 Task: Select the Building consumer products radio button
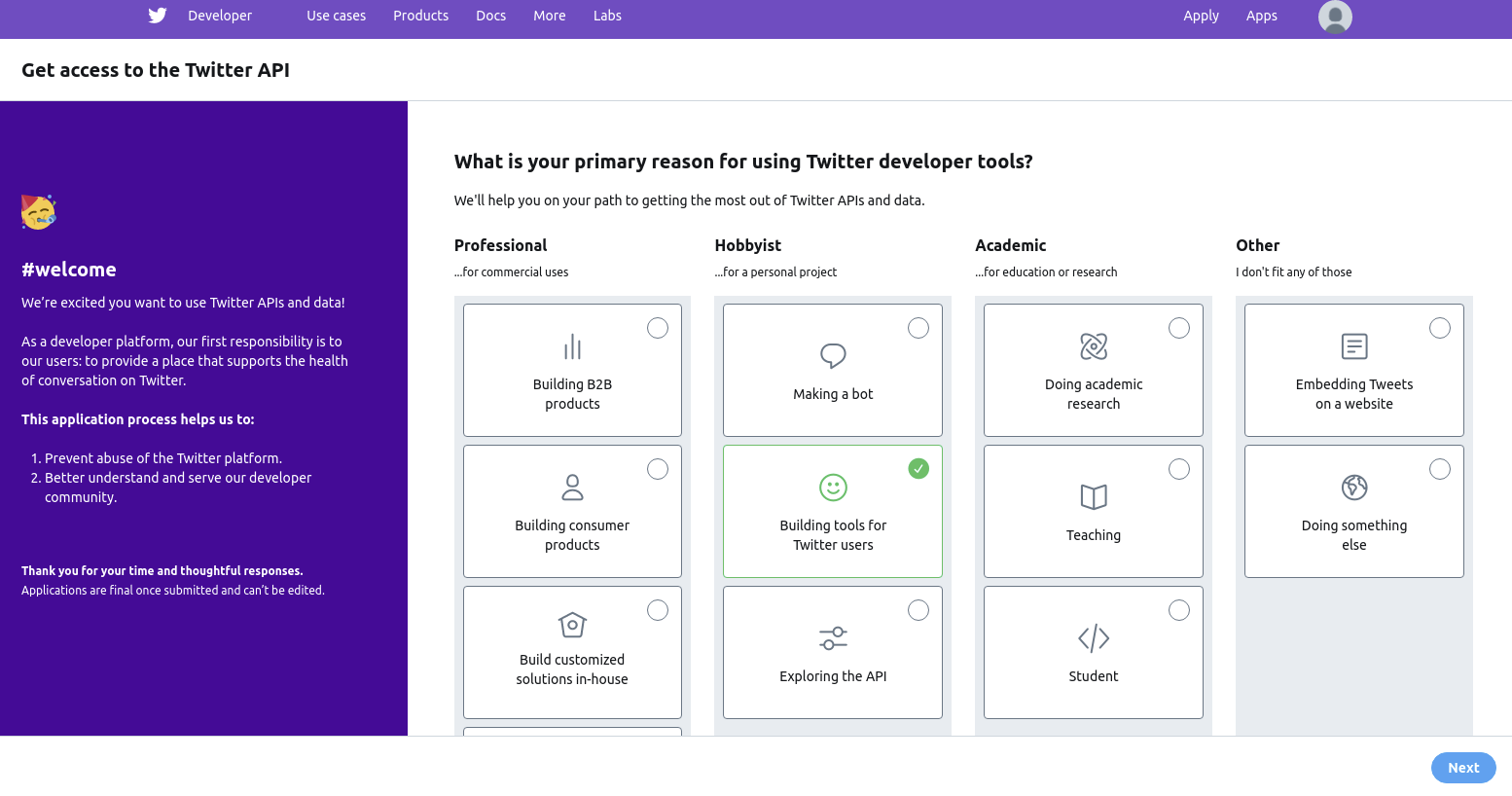click(658, 469)
